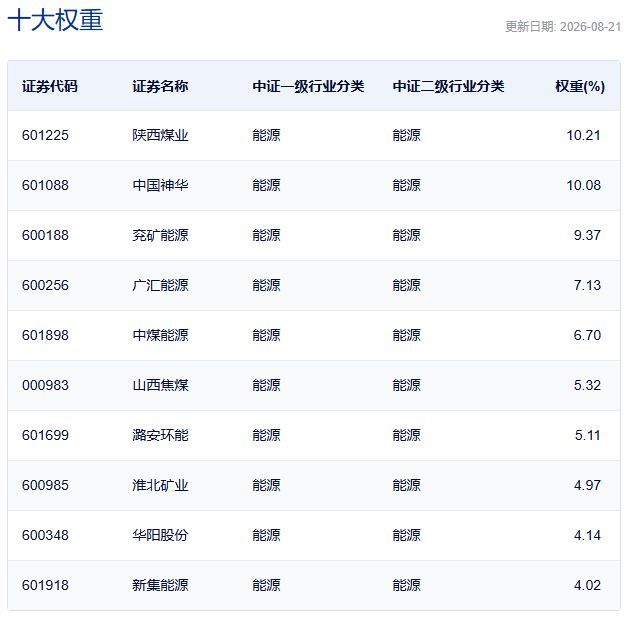Viewport: 628px width, 619px height.
Task: Click weight value 4.97
Action: [587, 486]
